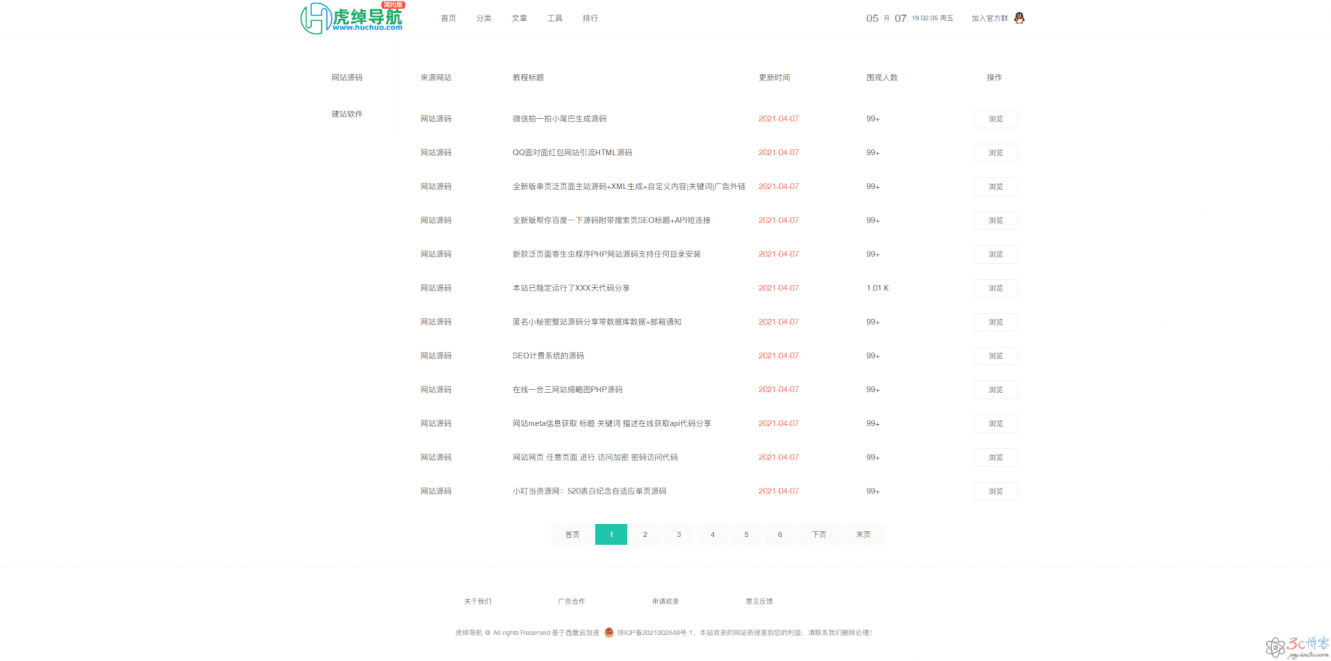Screen dimensions: 1331x661
Task: Open 申请收录 footer link
Action: point(666,601)
